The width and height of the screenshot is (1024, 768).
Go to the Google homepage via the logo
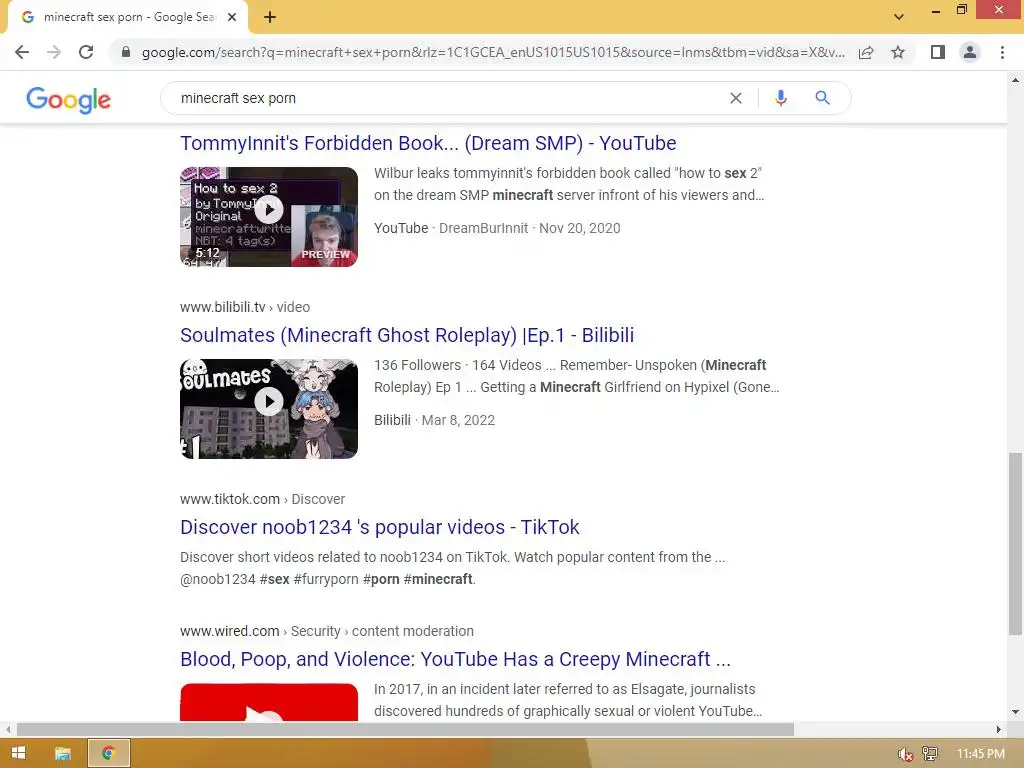[x=69, y=100]
